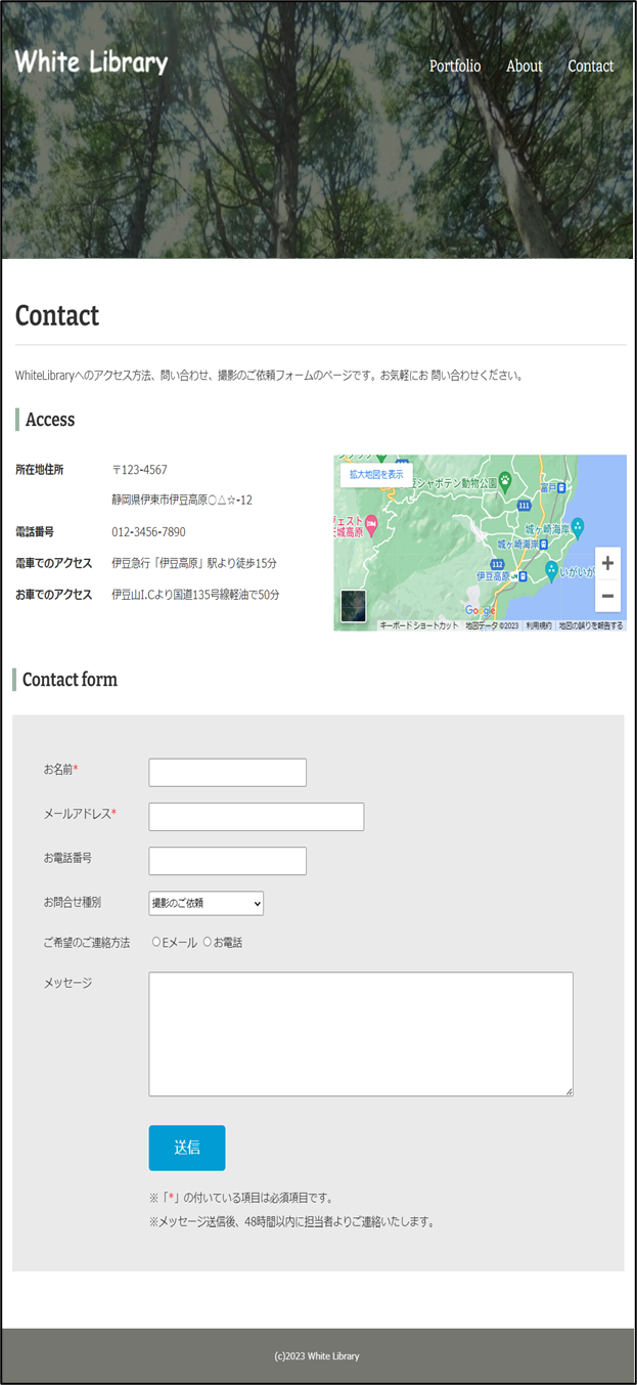This screenshot has width=637, height=1385.
Task: Click the pink hotel marker on map
Action: pos(371,523)
